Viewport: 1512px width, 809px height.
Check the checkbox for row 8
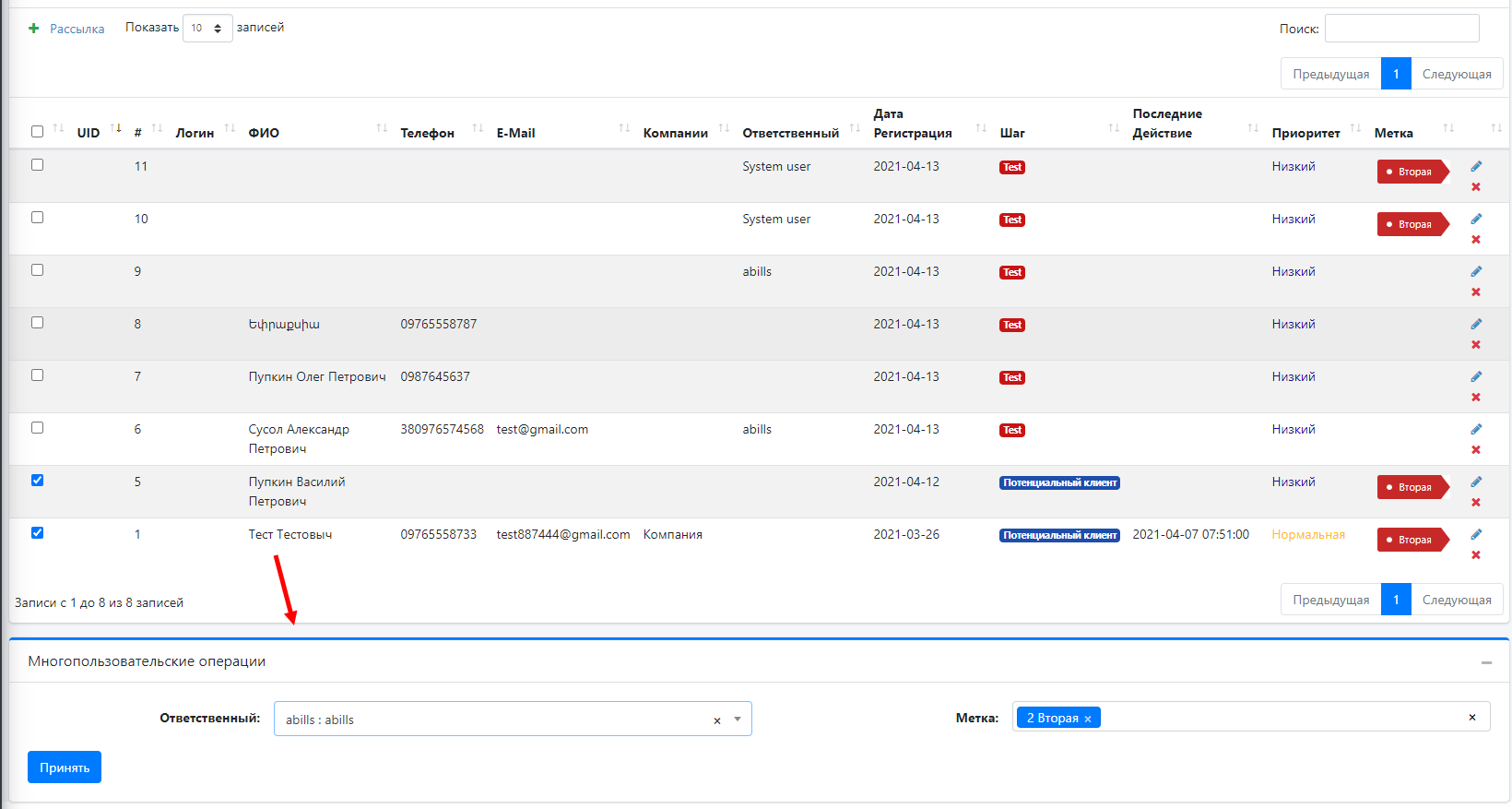click(x=38, y=323)
